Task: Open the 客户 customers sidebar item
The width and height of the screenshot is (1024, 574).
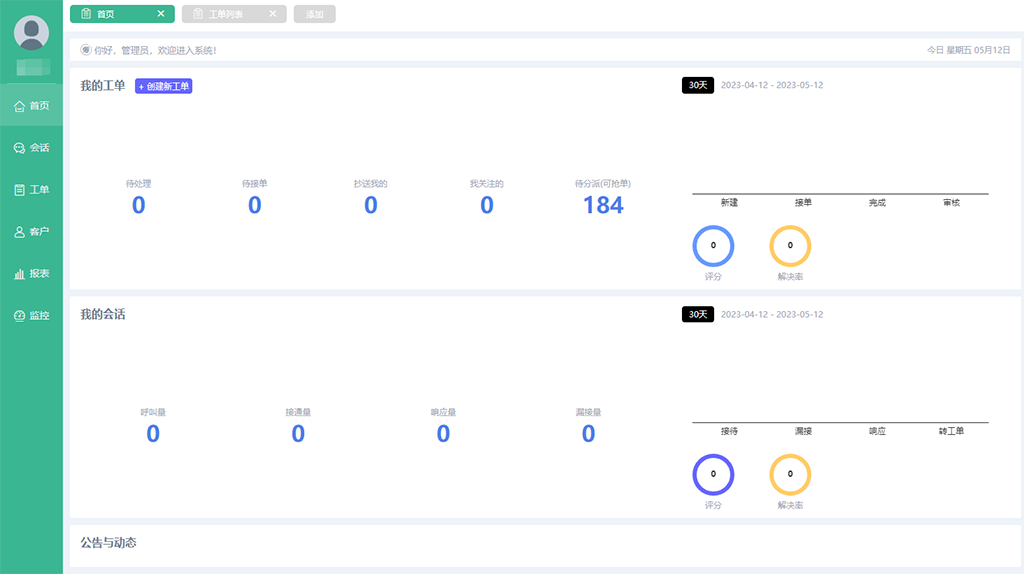Action: [x=31, y=231]
